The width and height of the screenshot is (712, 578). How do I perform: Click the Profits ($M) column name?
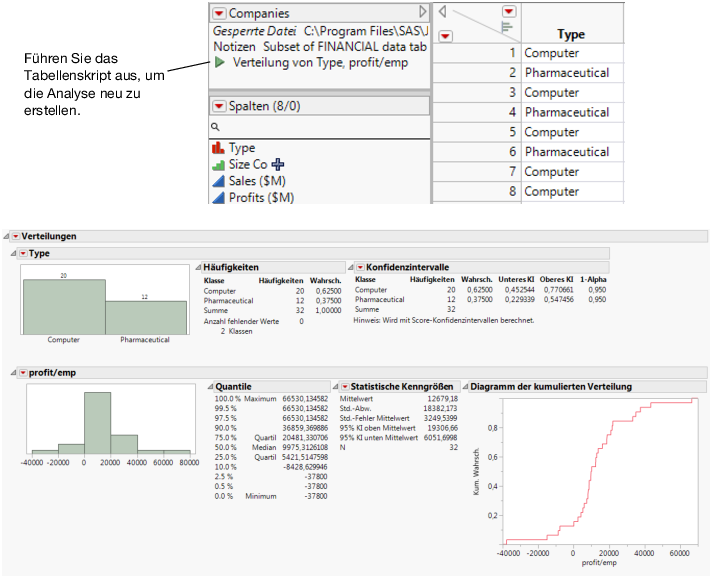[x=261, y=198]
